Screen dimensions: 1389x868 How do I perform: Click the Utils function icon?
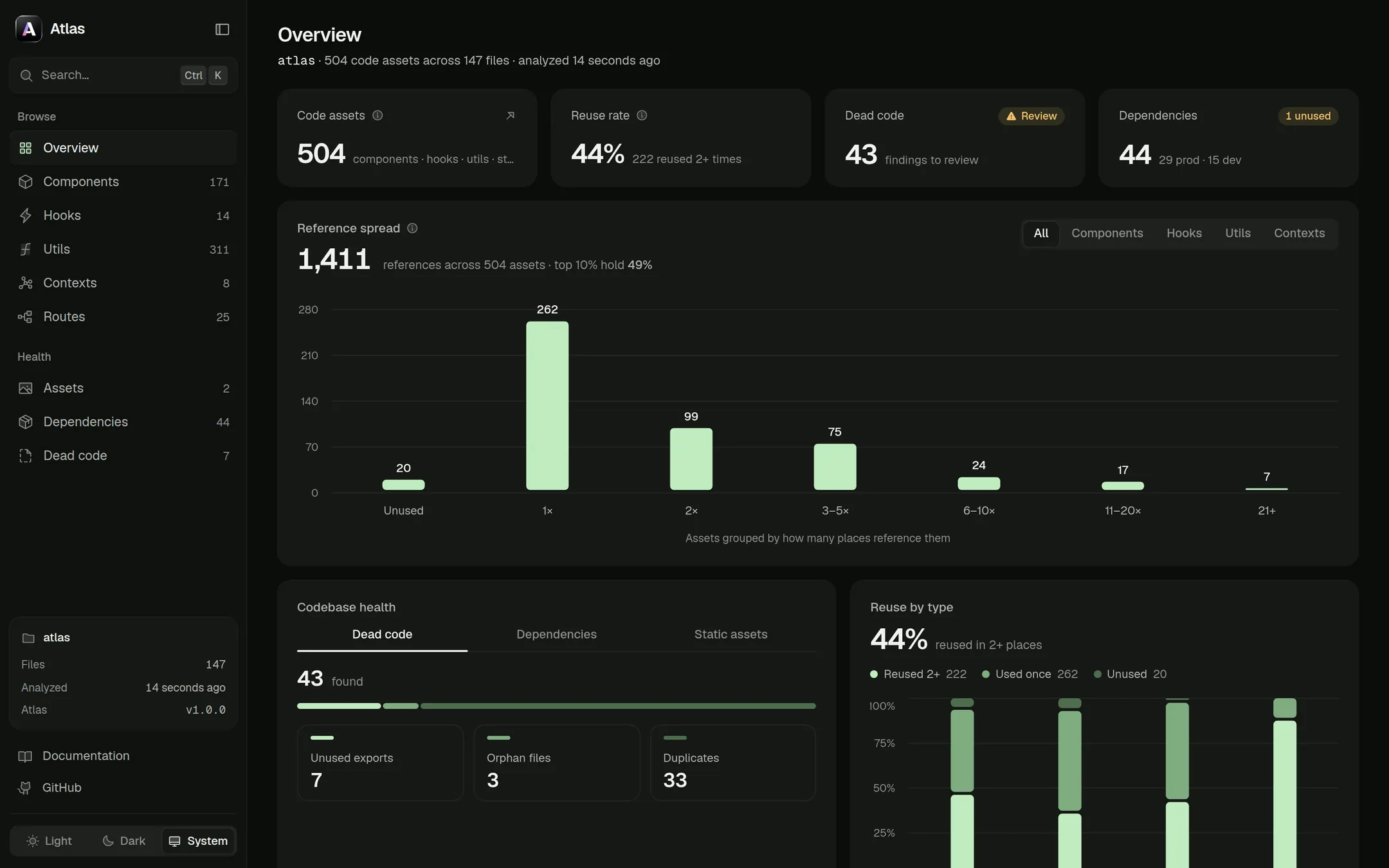click(26, 249)
